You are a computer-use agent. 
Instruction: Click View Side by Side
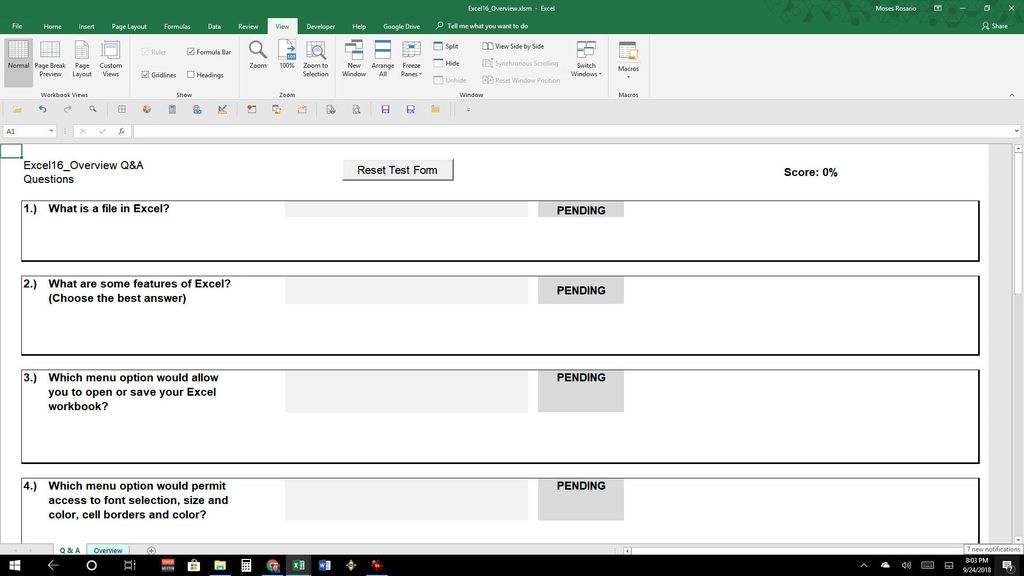(513, 46)
